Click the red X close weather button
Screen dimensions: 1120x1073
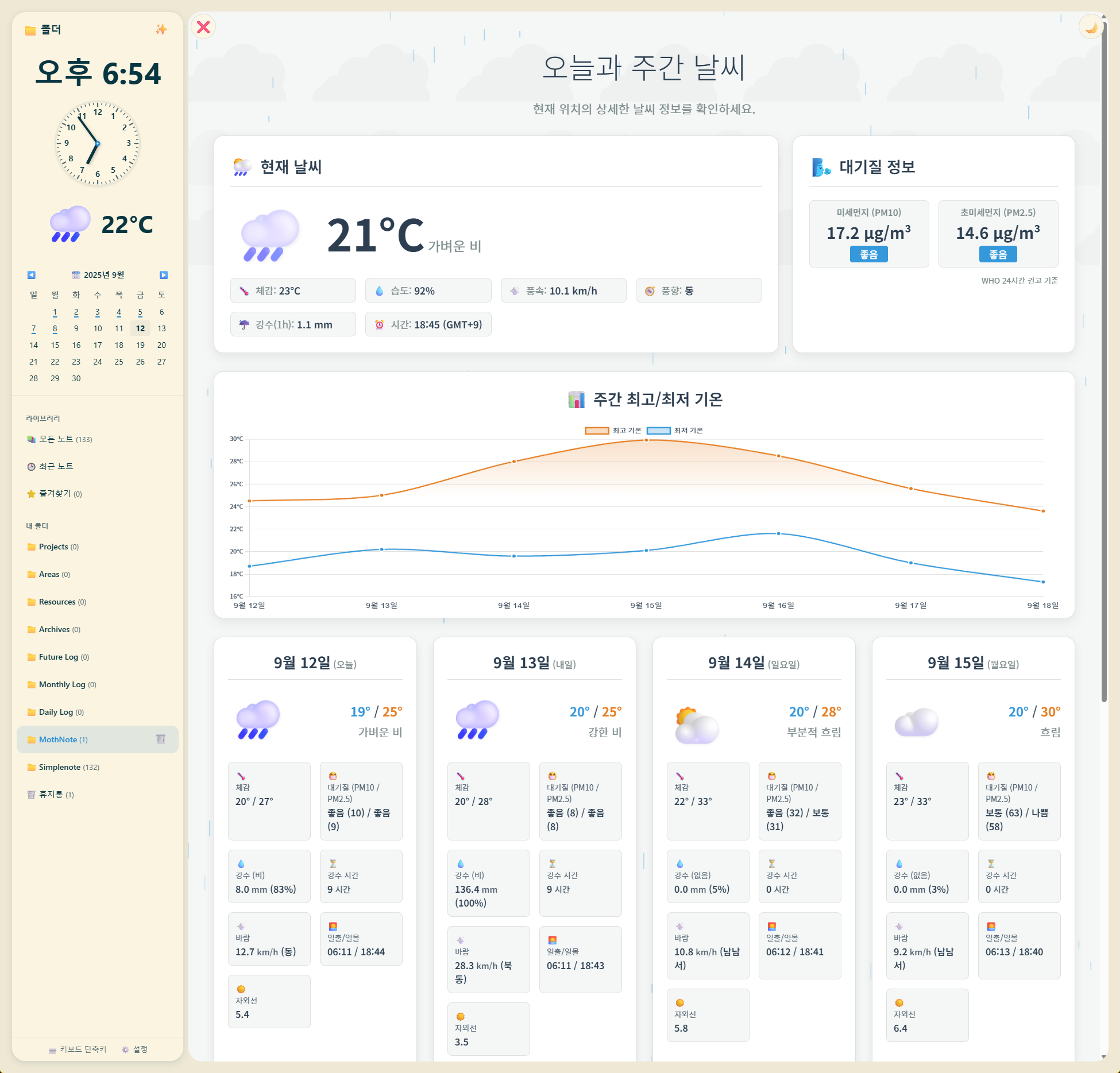coord(203,27)
